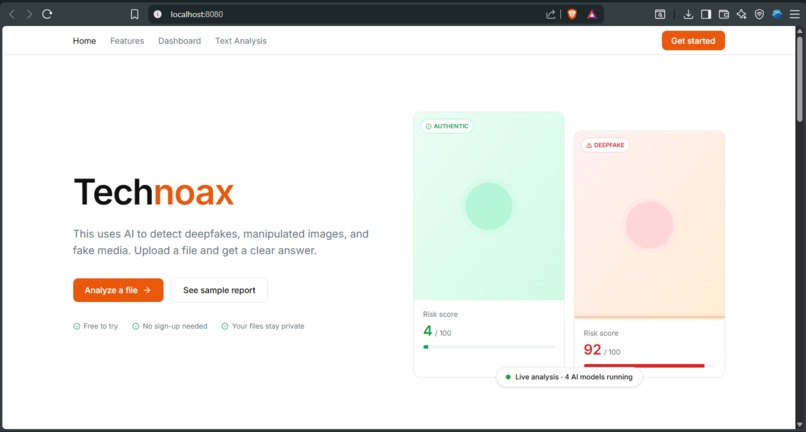Click the check icon beside 'Your files stay private'
This screenshot has height=432, width=806.
[x=225, y=326]
